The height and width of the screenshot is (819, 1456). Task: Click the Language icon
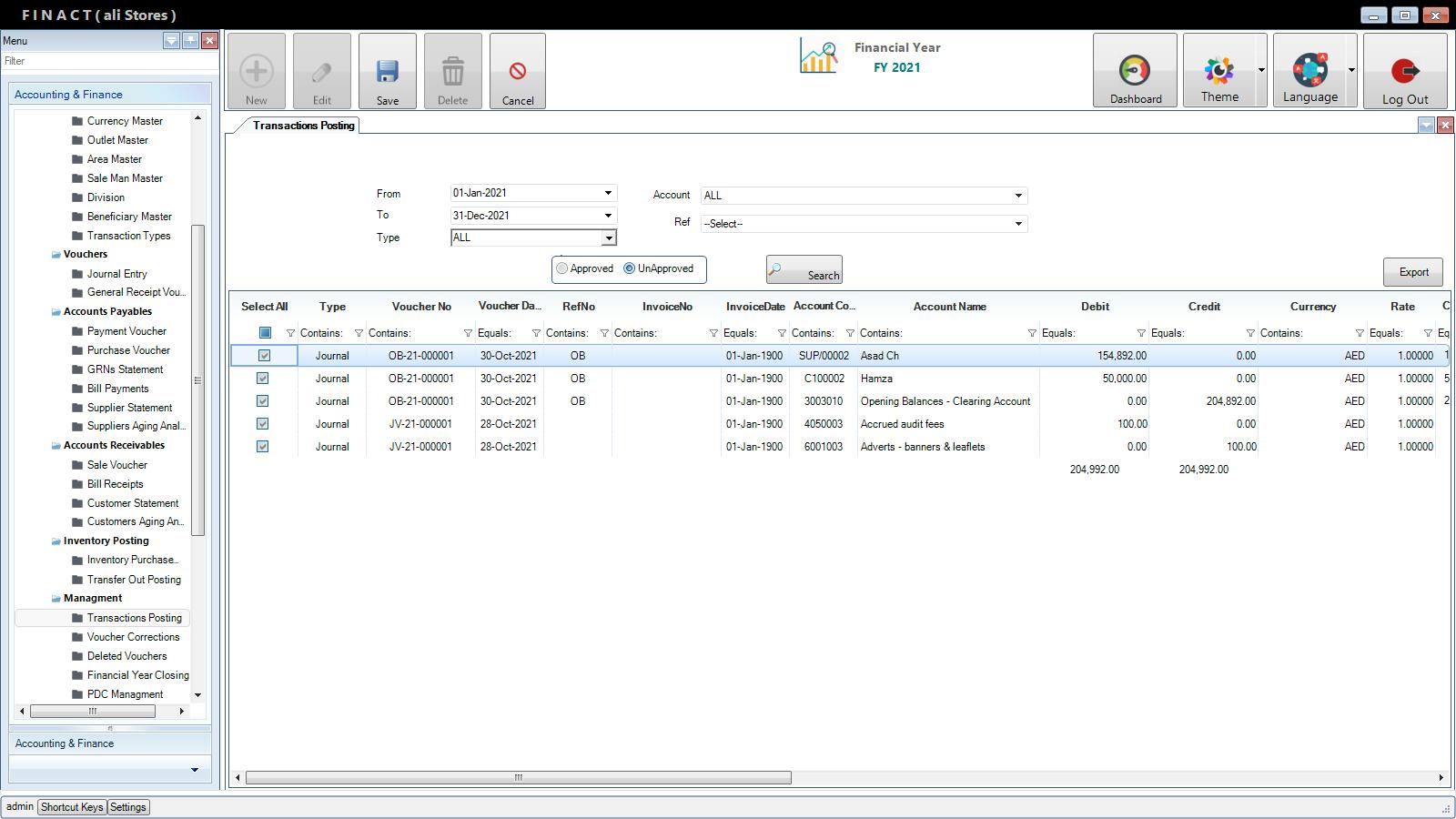click(1309, 71)
